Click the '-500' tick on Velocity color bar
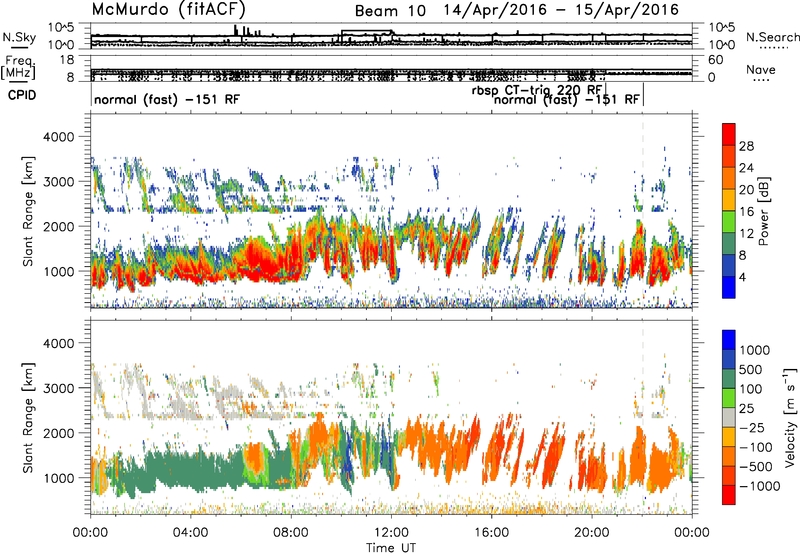Screen dimensions: 800x554 click(x=756, y=466)
